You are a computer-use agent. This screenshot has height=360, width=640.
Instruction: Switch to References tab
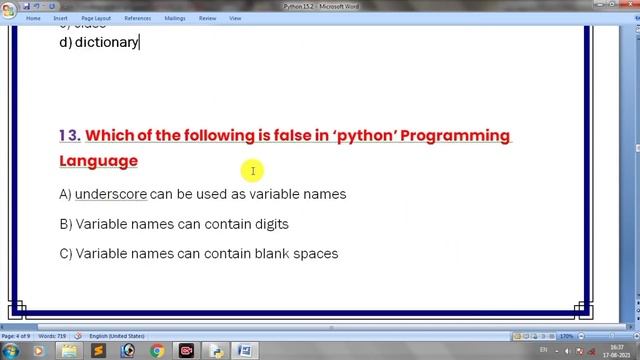tap(138, 18)
